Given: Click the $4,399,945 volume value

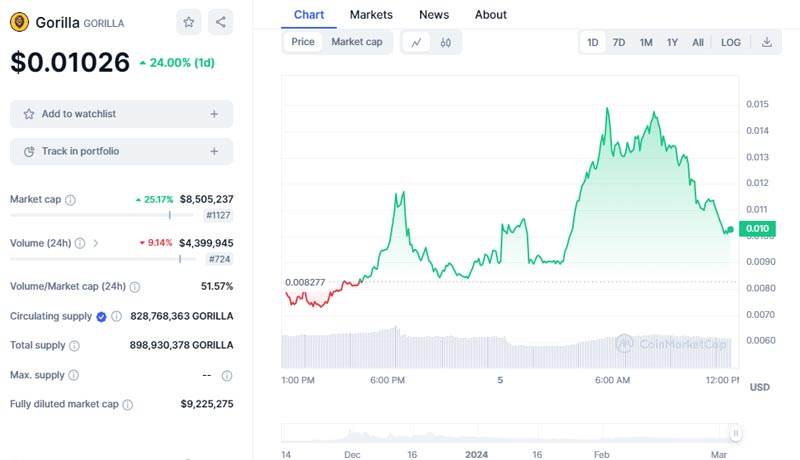Looking at the screenshot, I should click(x=206, y=243).
